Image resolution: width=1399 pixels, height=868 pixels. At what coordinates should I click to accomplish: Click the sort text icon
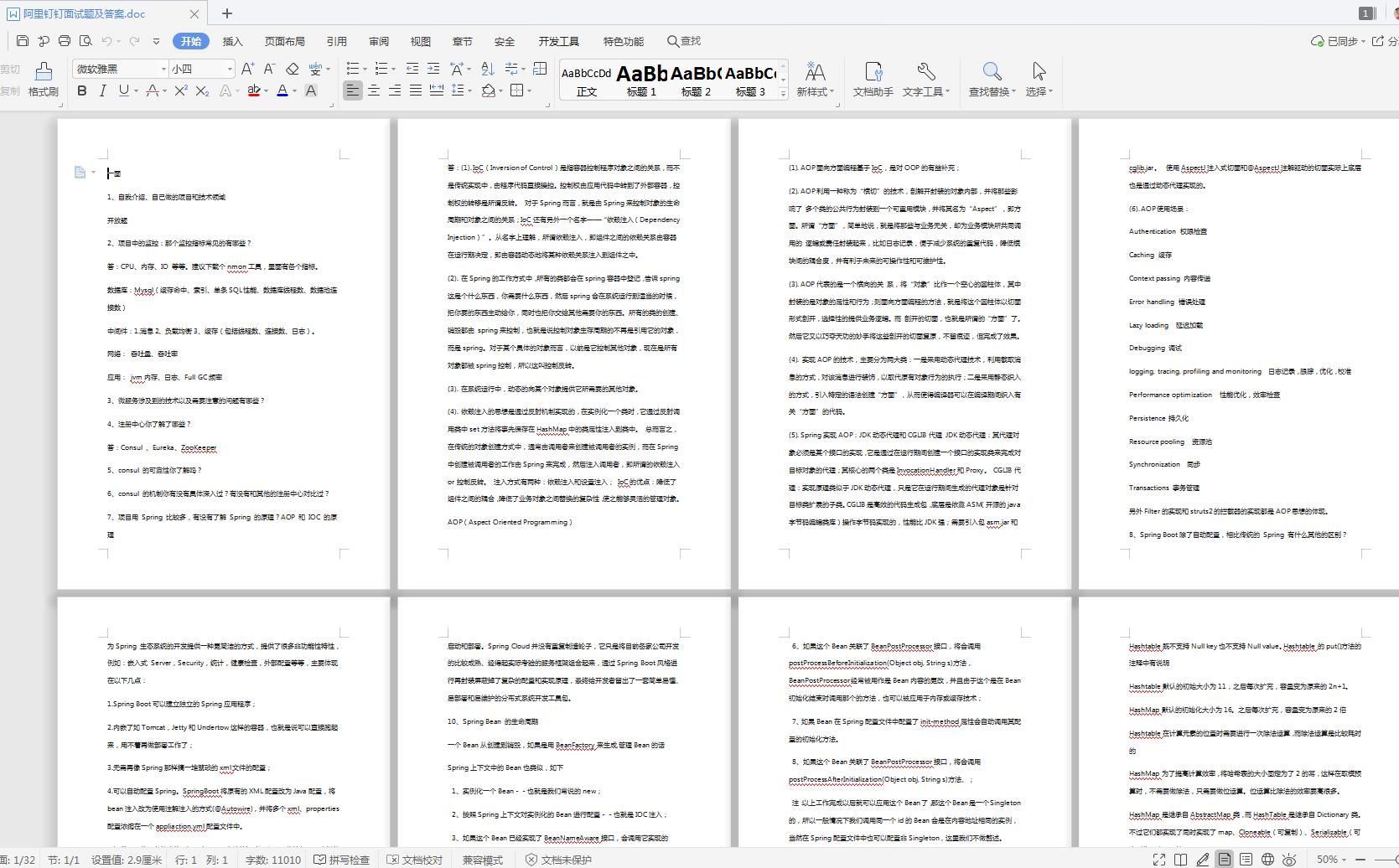(488, 69)
